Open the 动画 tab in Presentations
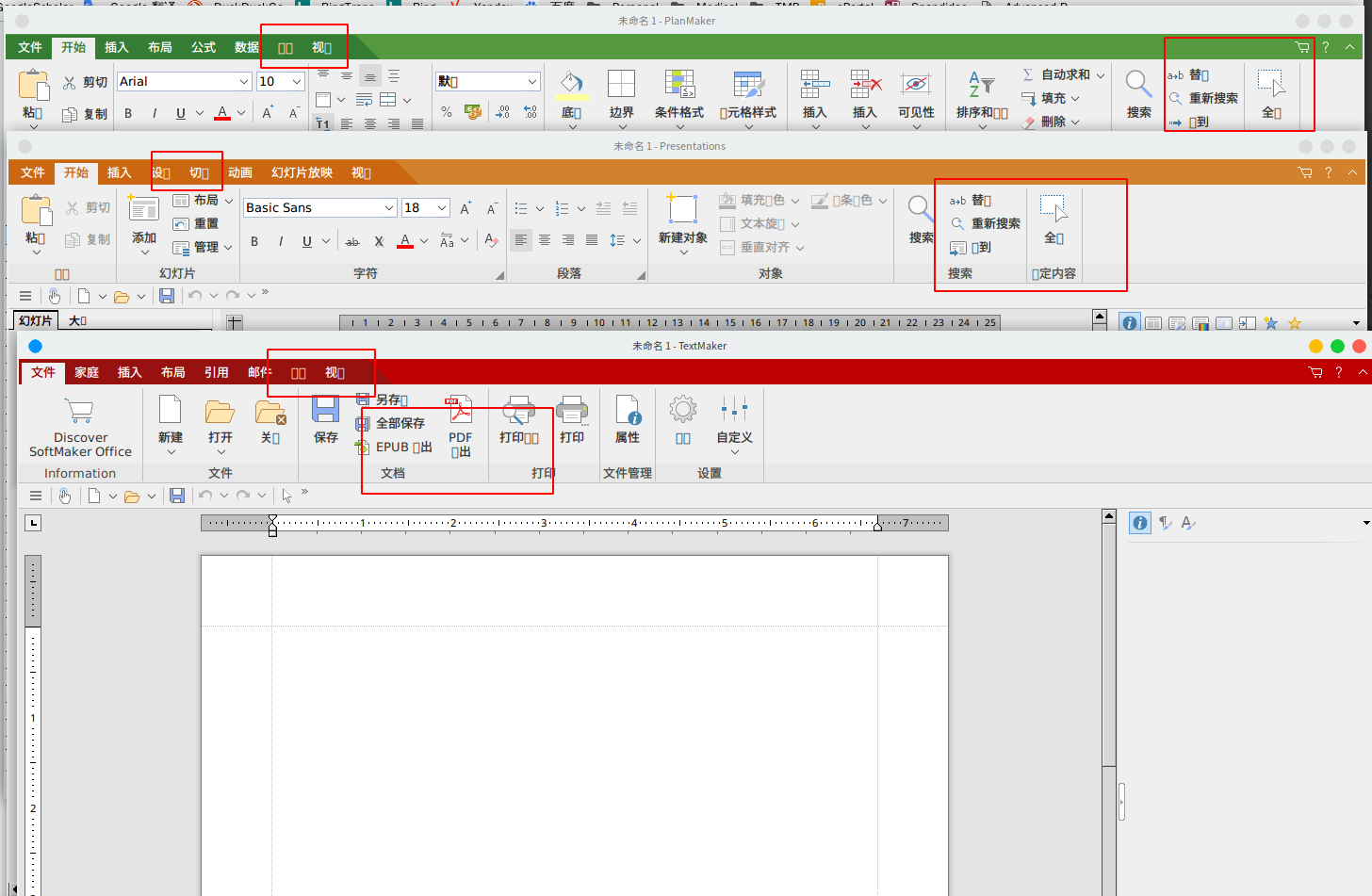Image resolution: width=1372 pixels, height=896 pixels. (240, 172)
